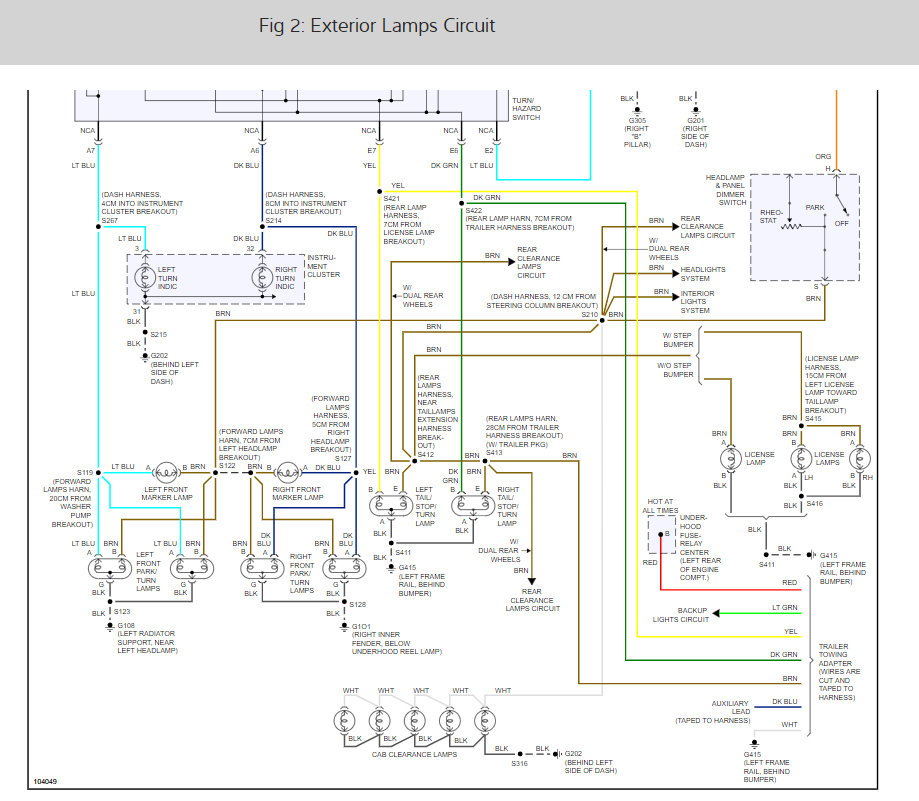
Task: Click the BACKUP LIGHTS CIRCUIT label
Action: click(x=680, y=615)
